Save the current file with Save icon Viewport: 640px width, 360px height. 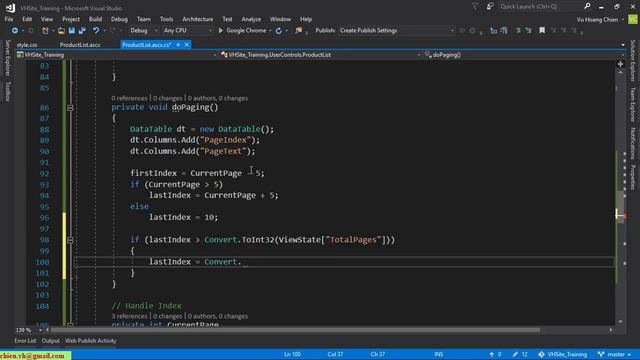coord(72,31)
